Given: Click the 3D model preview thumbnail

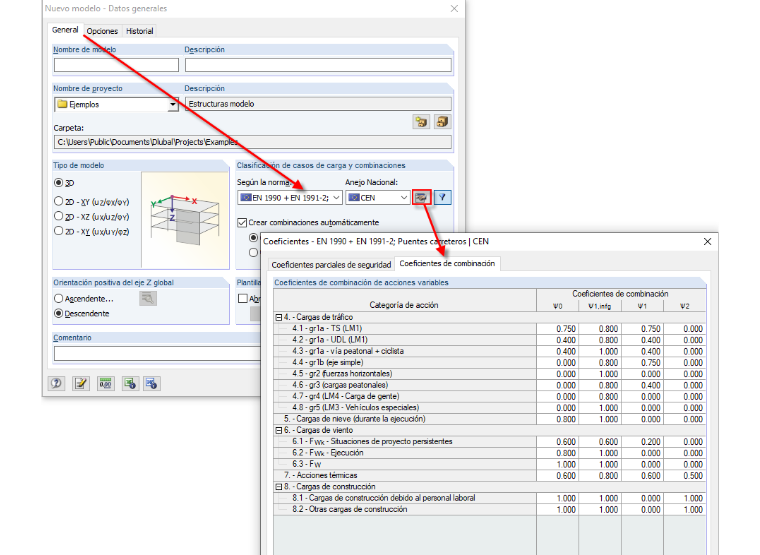Looking at the screenshot, I should [185, 220].
